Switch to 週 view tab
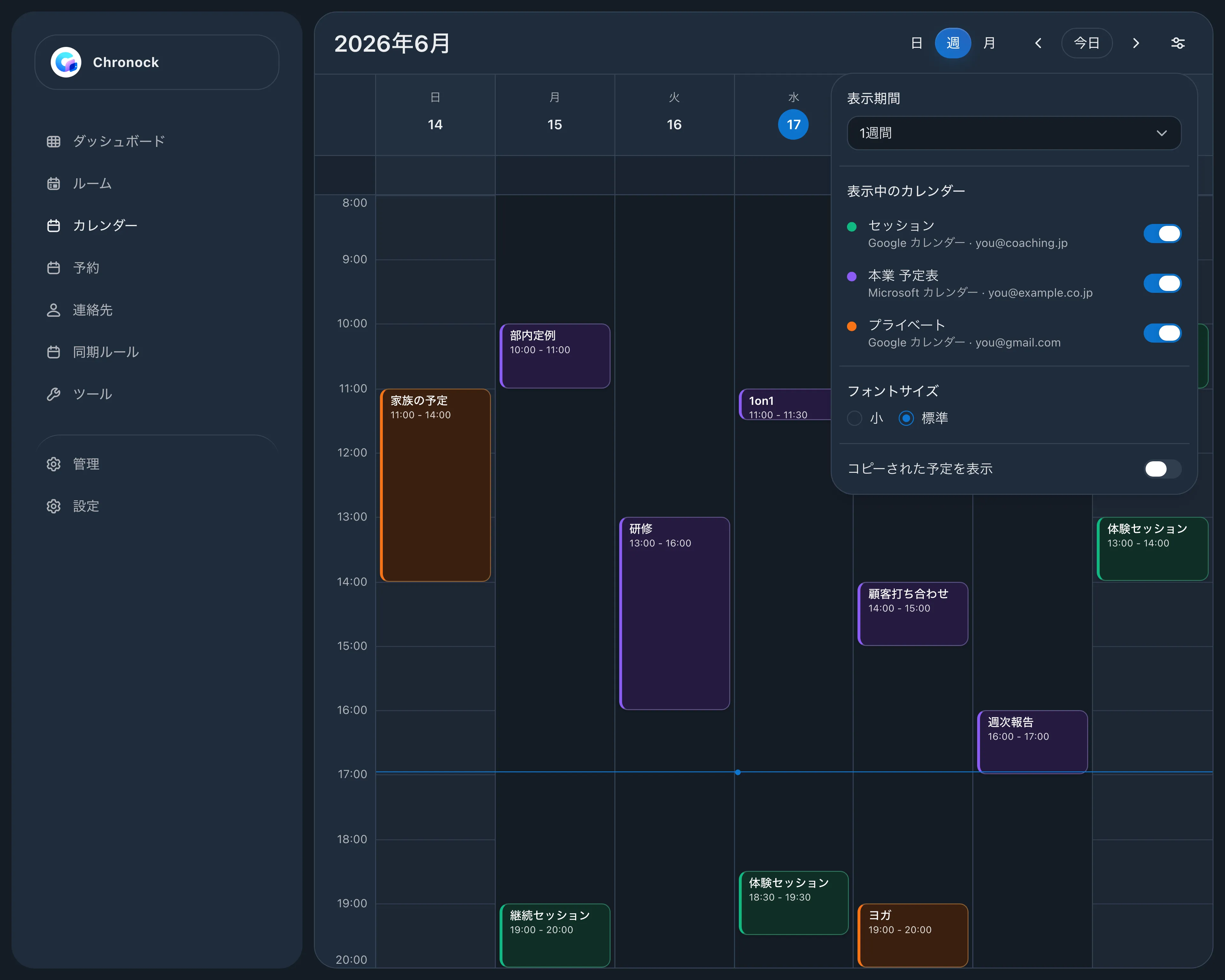The image size is (1225, 980). [953, 43]
